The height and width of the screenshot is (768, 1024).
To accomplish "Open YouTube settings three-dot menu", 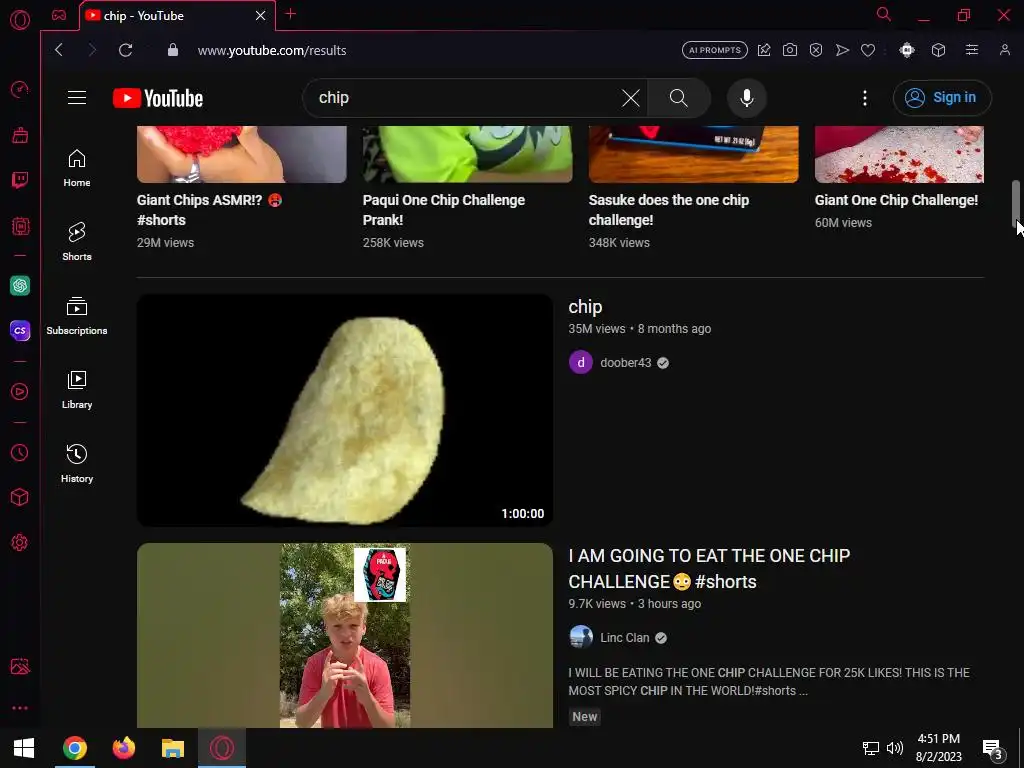I will pos(865,98).
